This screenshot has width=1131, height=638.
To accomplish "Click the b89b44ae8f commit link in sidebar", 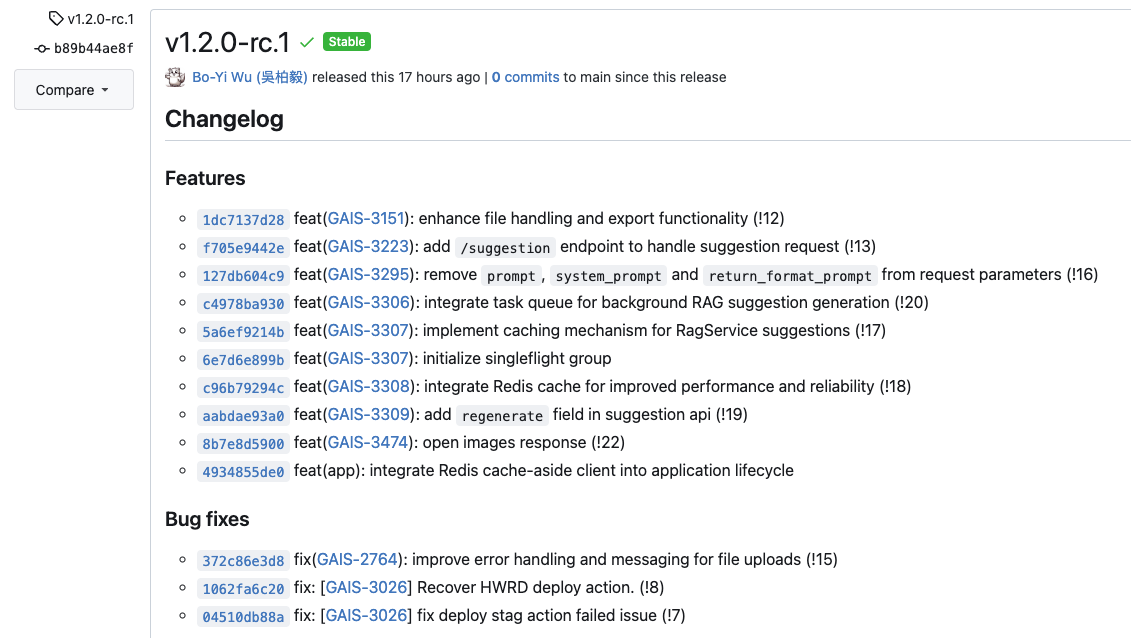I will click(93, 48).
